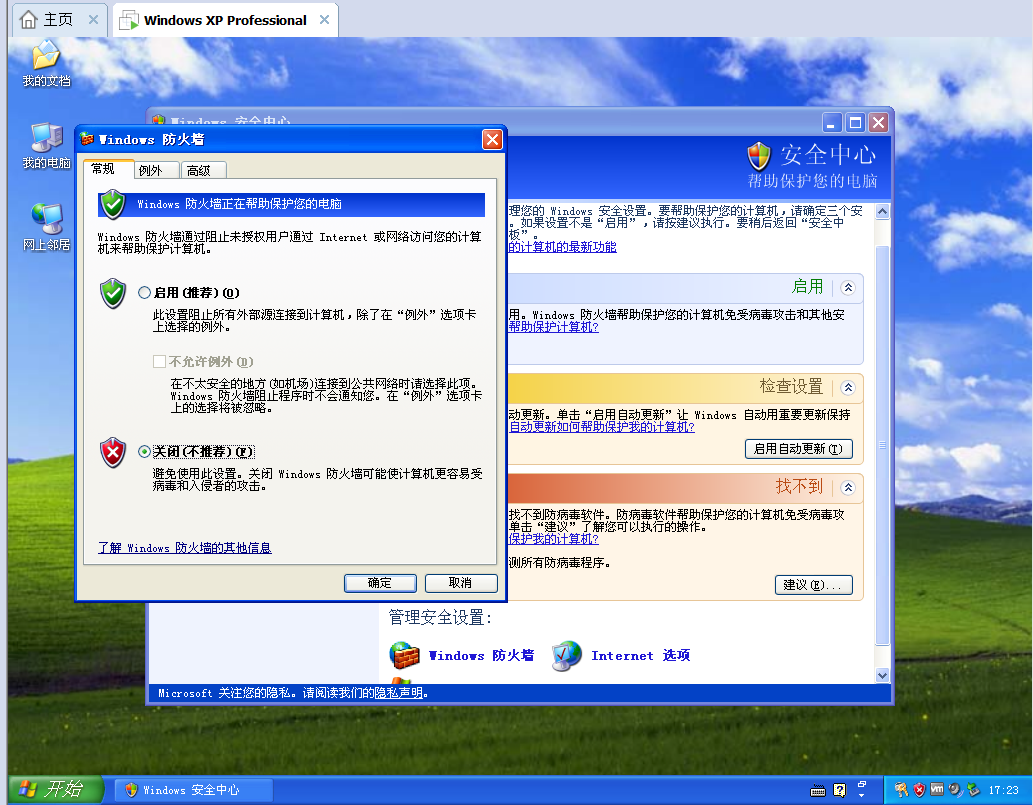Click the Windows 防火墙 brick wall icon in Security Center
The image size is (1033, 805).
click(x=404, y=655)
